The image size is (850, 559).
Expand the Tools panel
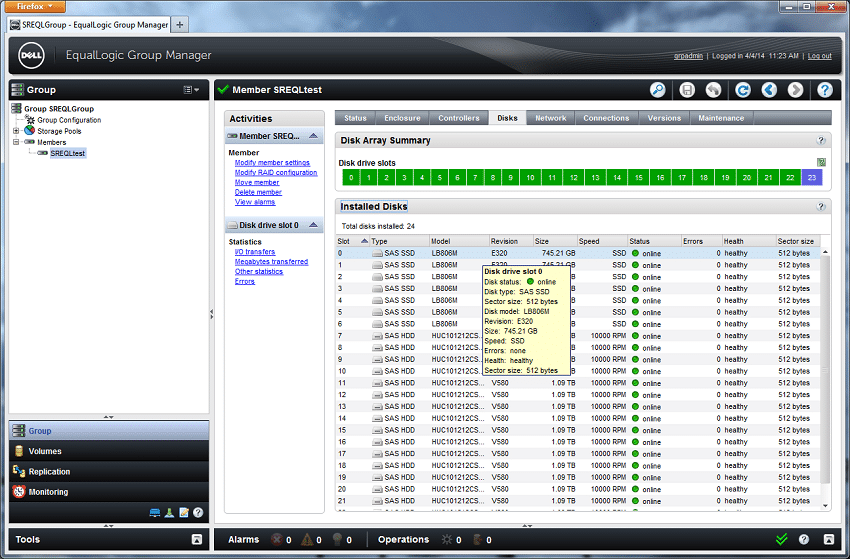[x=197, y=539]
